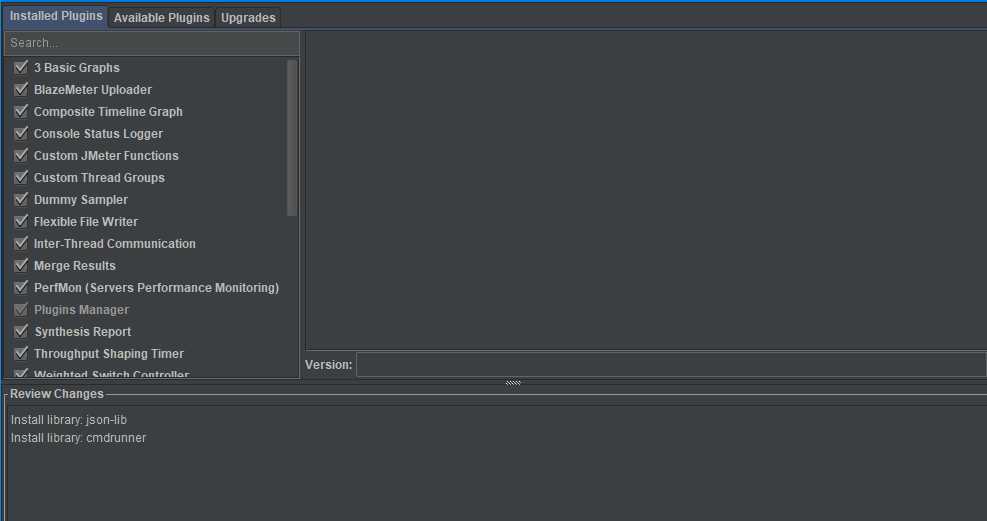Select the Merge Results plugin name
This screenshot has height=521, width=987.
pos(75,266)
